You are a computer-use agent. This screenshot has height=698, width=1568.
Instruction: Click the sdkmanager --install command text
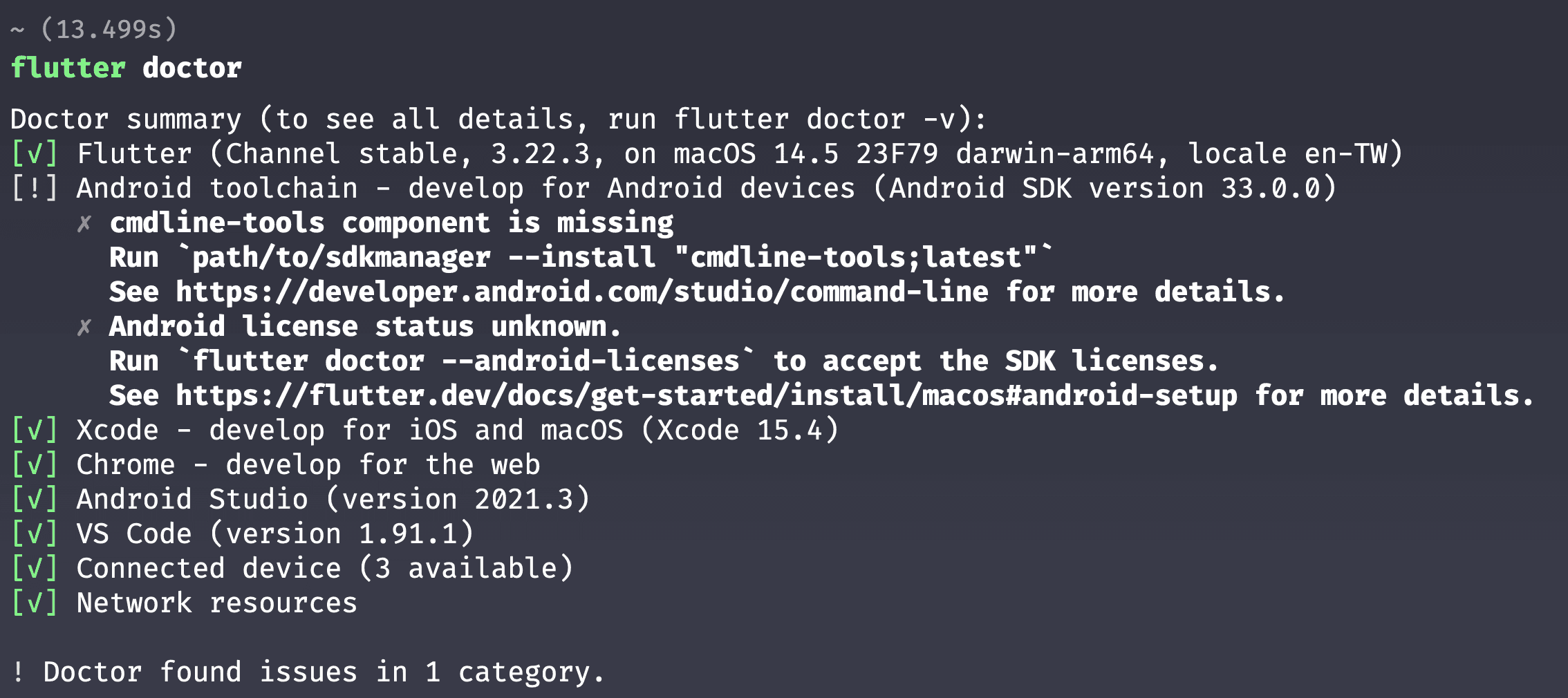(x=614, y=257)
